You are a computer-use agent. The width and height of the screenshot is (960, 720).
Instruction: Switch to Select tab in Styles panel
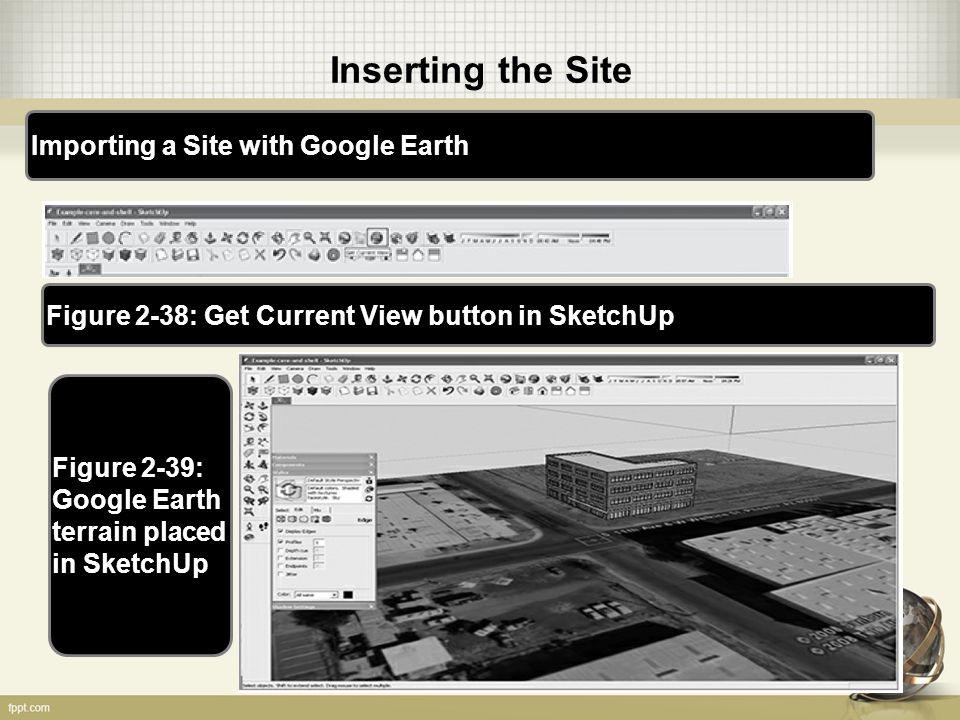[x=282, y=509]
